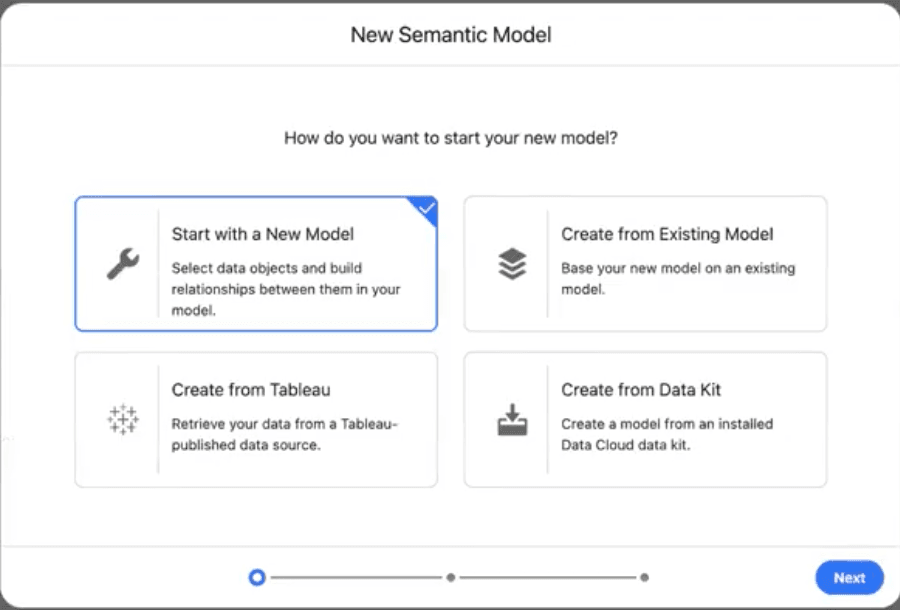This screenshot has height=610, width=900.
Task: Click the Create from Data Kit heading
Action: coord(641,390)
